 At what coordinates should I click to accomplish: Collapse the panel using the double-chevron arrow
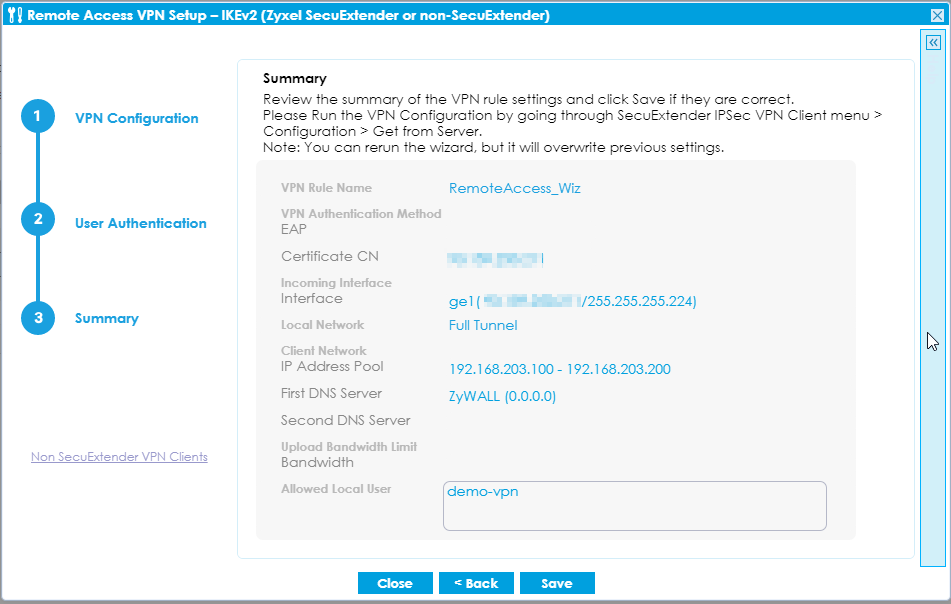[x=932, y=42]
